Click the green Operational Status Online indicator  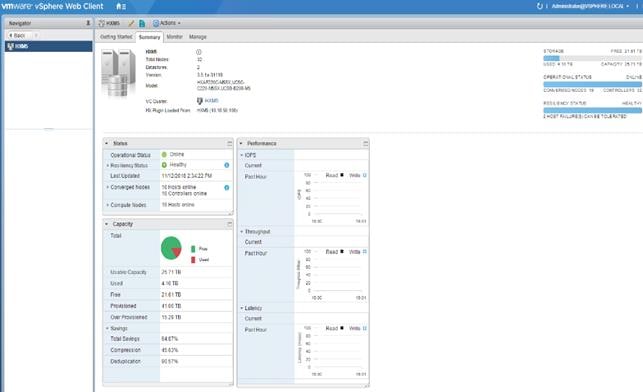[x=164, y=155]
